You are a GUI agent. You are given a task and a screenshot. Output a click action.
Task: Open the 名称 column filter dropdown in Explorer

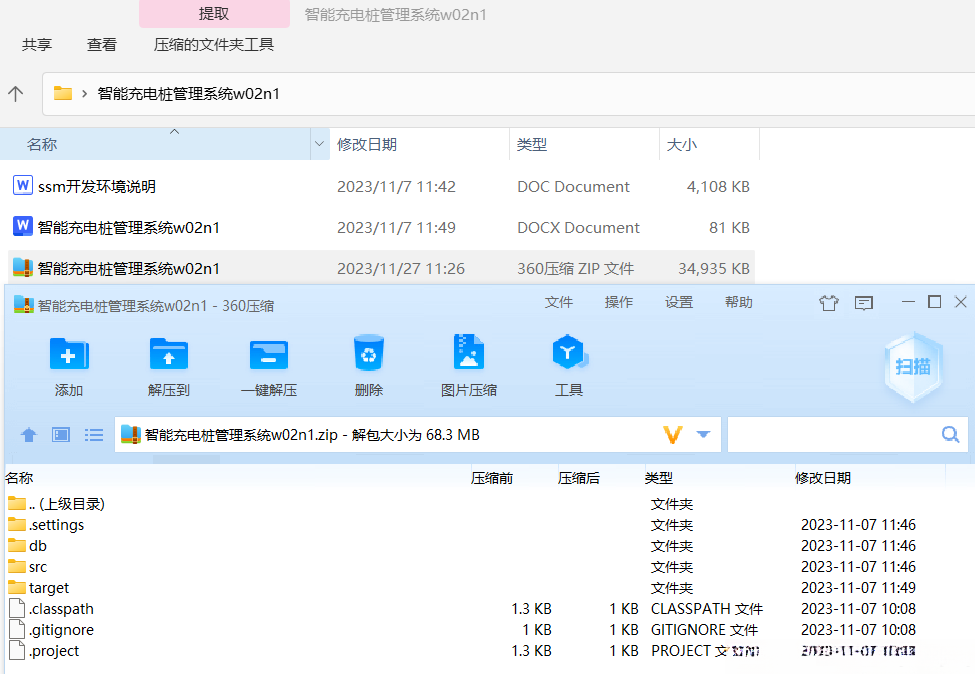pyautogui.click(x=320, y=144)
